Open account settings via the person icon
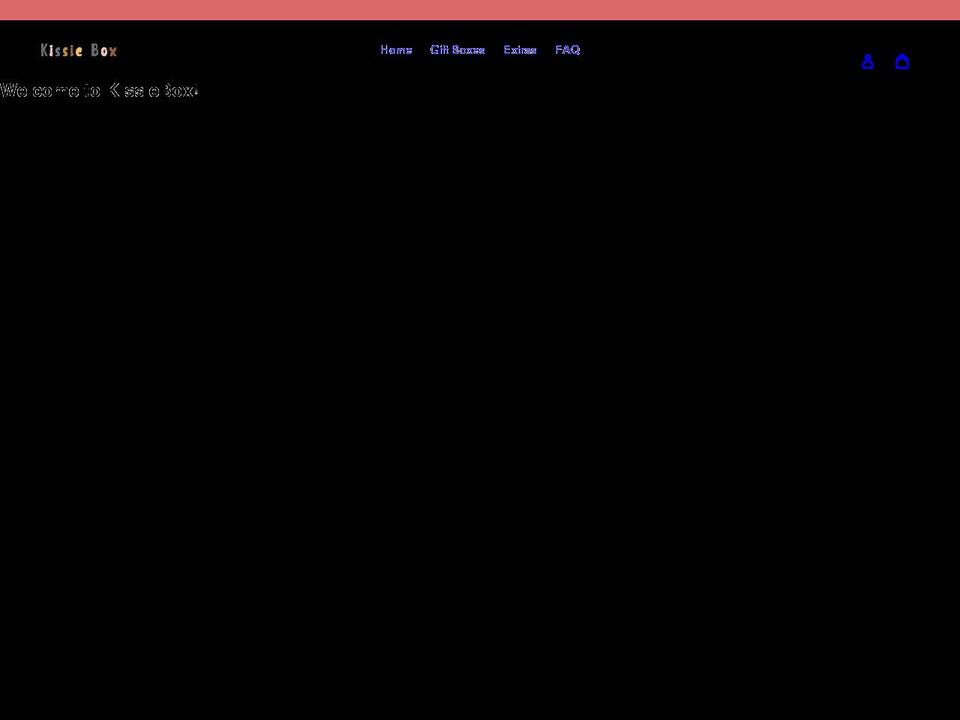 click(x=868, y=62)
